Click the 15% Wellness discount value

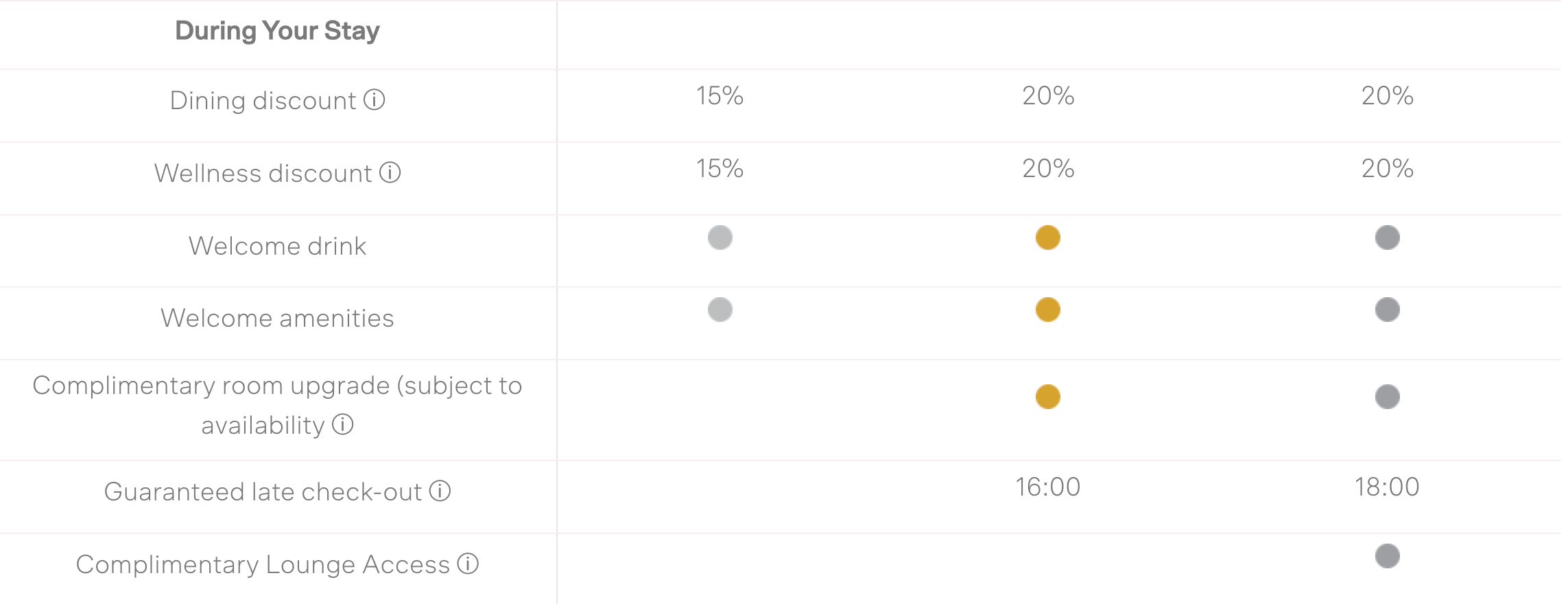(x=720, y=169)
